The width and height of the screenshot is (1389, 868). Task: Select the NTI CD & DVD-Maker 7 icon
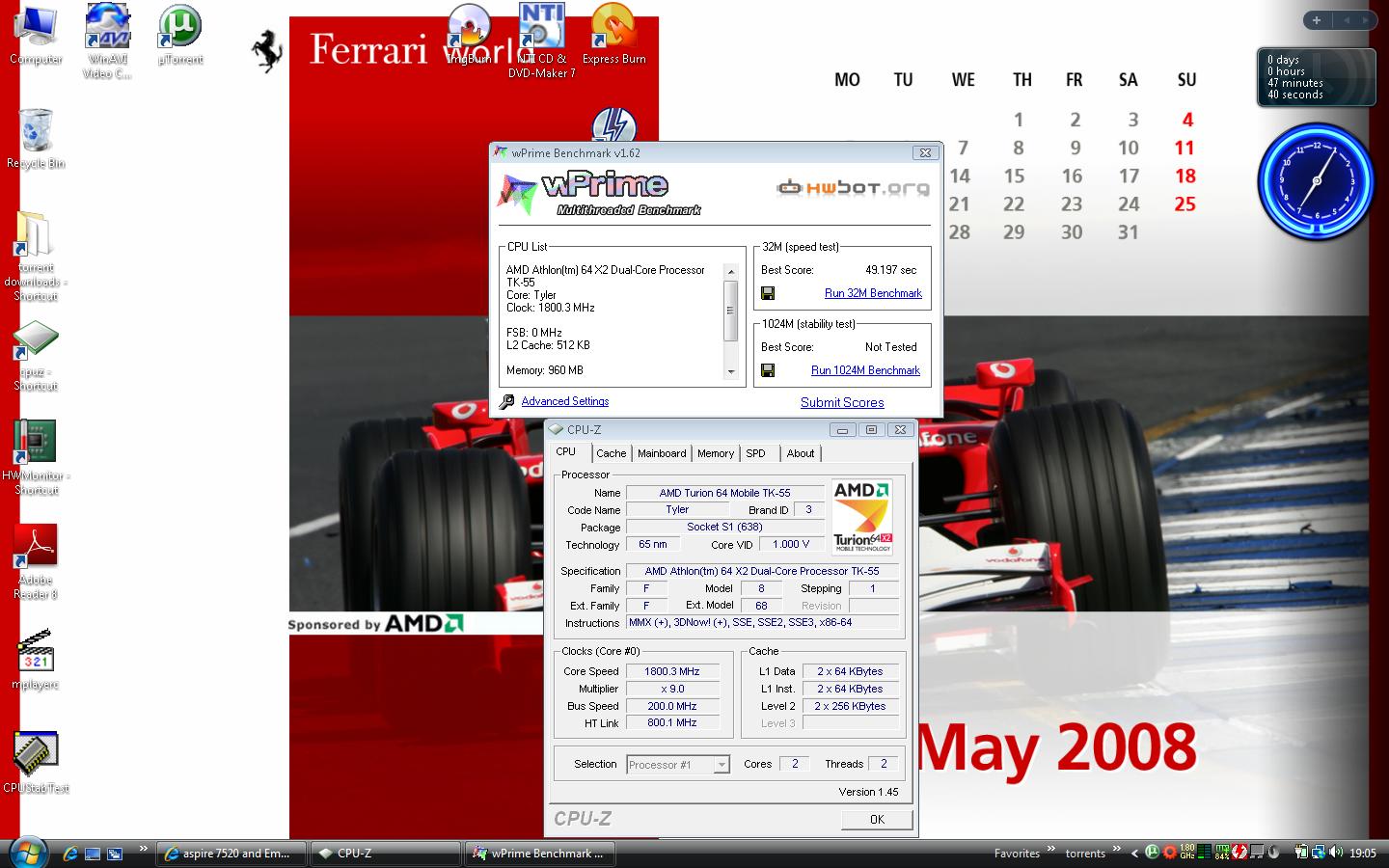pos(541,41)
